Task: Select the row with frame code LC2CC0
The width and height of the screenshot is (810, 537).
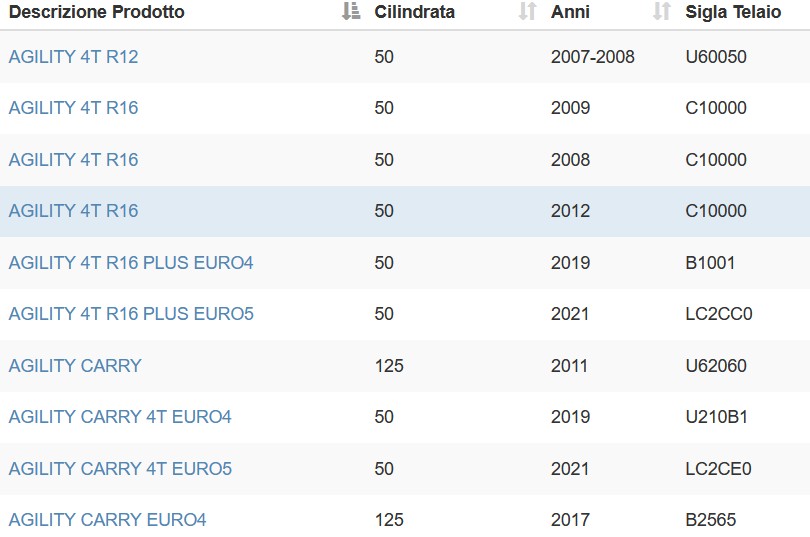Action: (x=405, y=314)
